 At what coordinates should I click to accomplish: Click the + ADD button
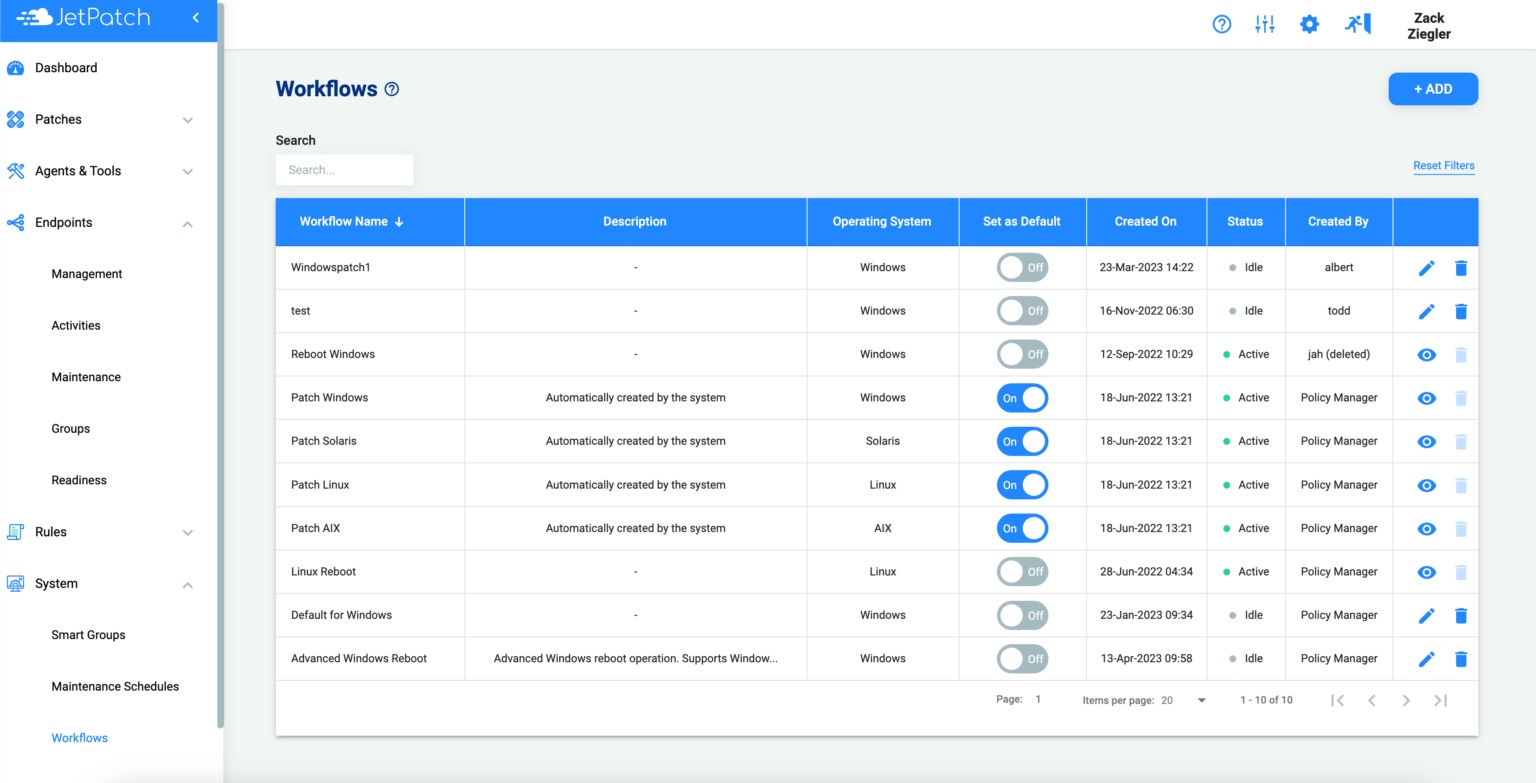[x=1432, y=88]
